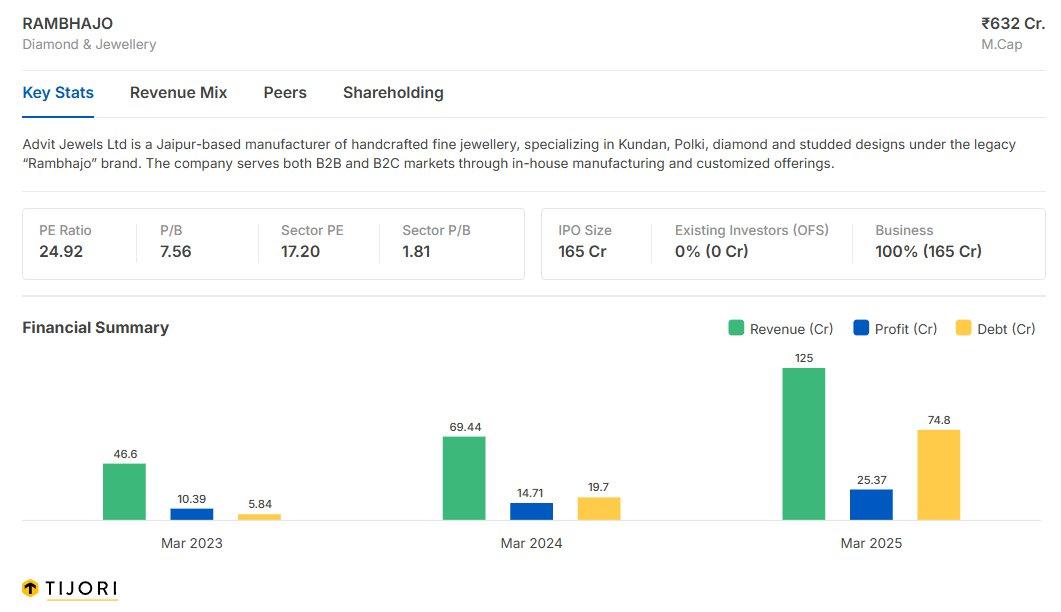Screen dimensions: 1061x612
Task: Open the Key Stats tab
Action: (58, 93)
